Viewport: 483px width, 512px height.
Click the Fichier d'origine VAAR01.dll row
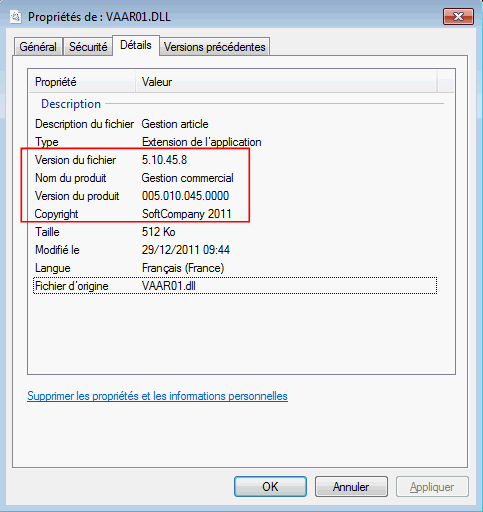click(235, 286)
